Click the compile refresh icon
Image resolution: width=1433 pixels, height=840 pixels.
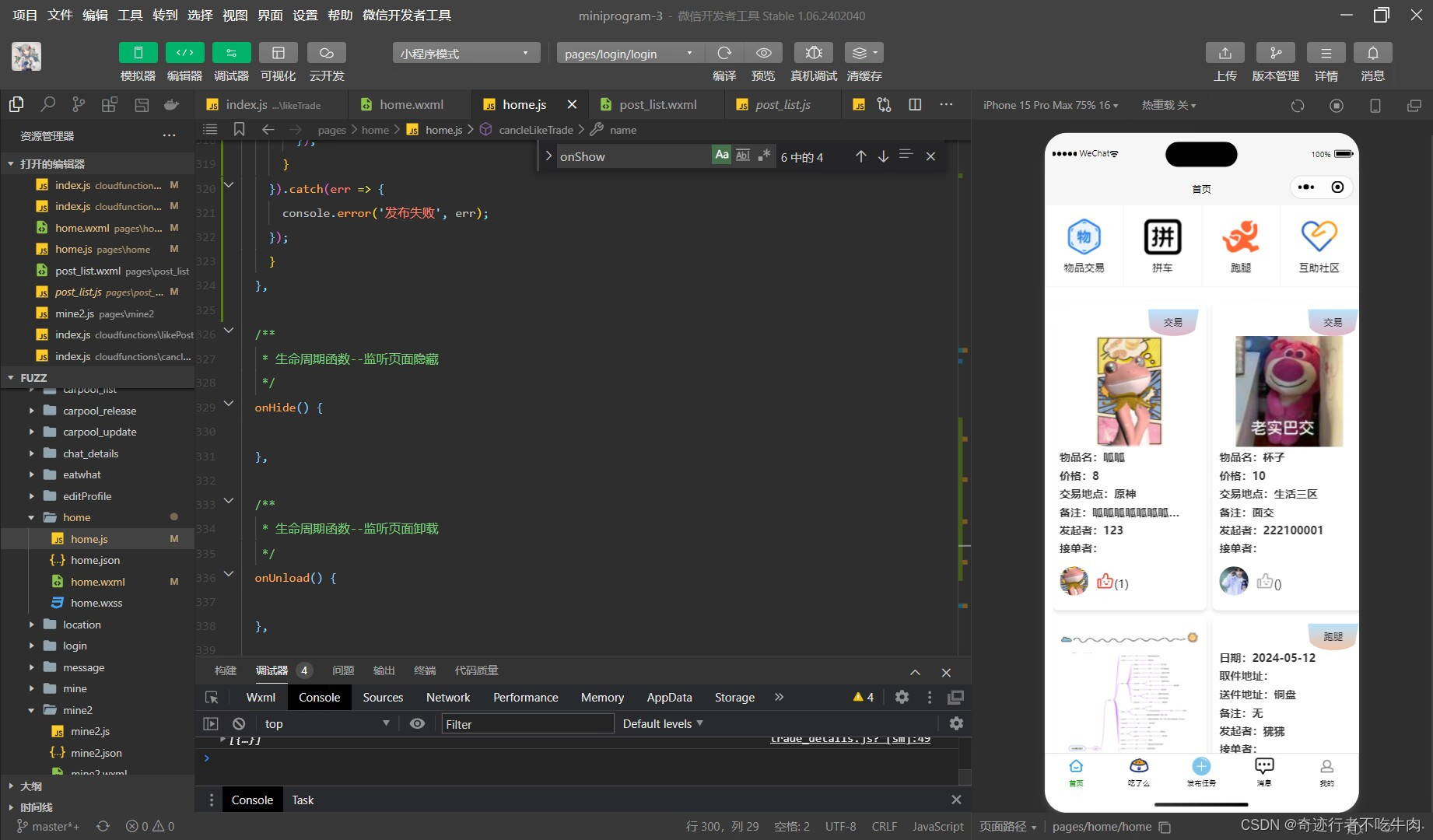pyautogui.click(x=724, y=53)
